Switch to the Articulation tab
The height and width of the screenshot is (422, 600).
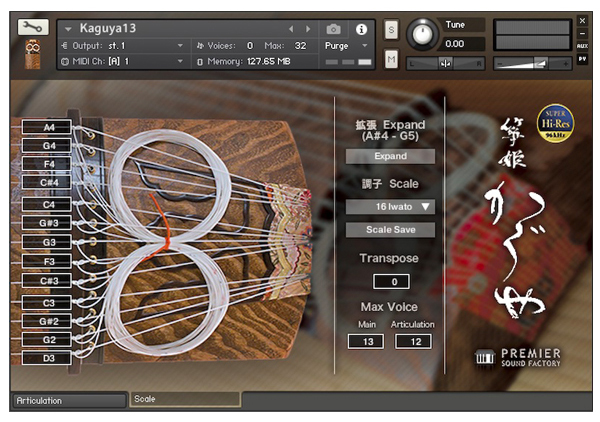69,400
